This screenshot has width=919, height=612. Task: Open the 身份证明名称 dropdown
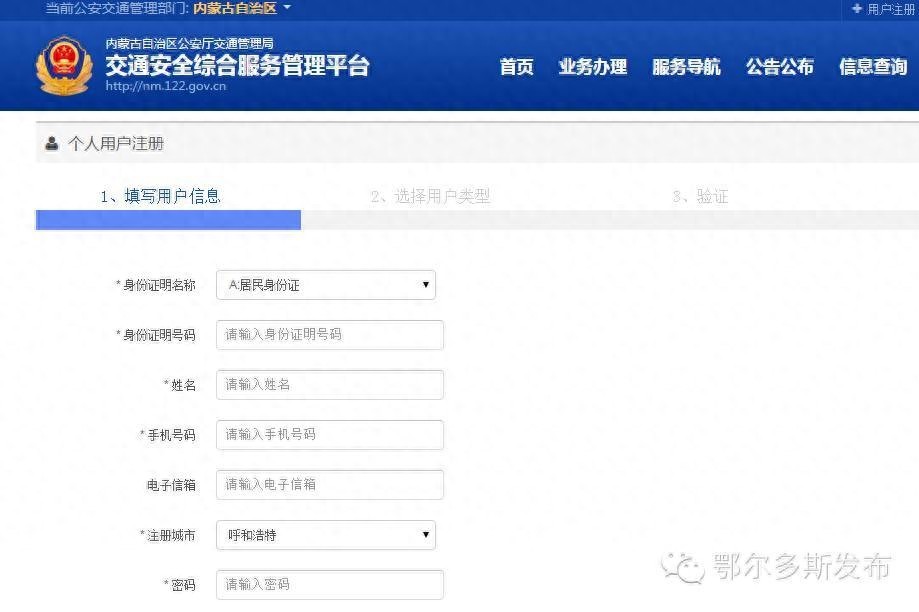coord(326,285)
